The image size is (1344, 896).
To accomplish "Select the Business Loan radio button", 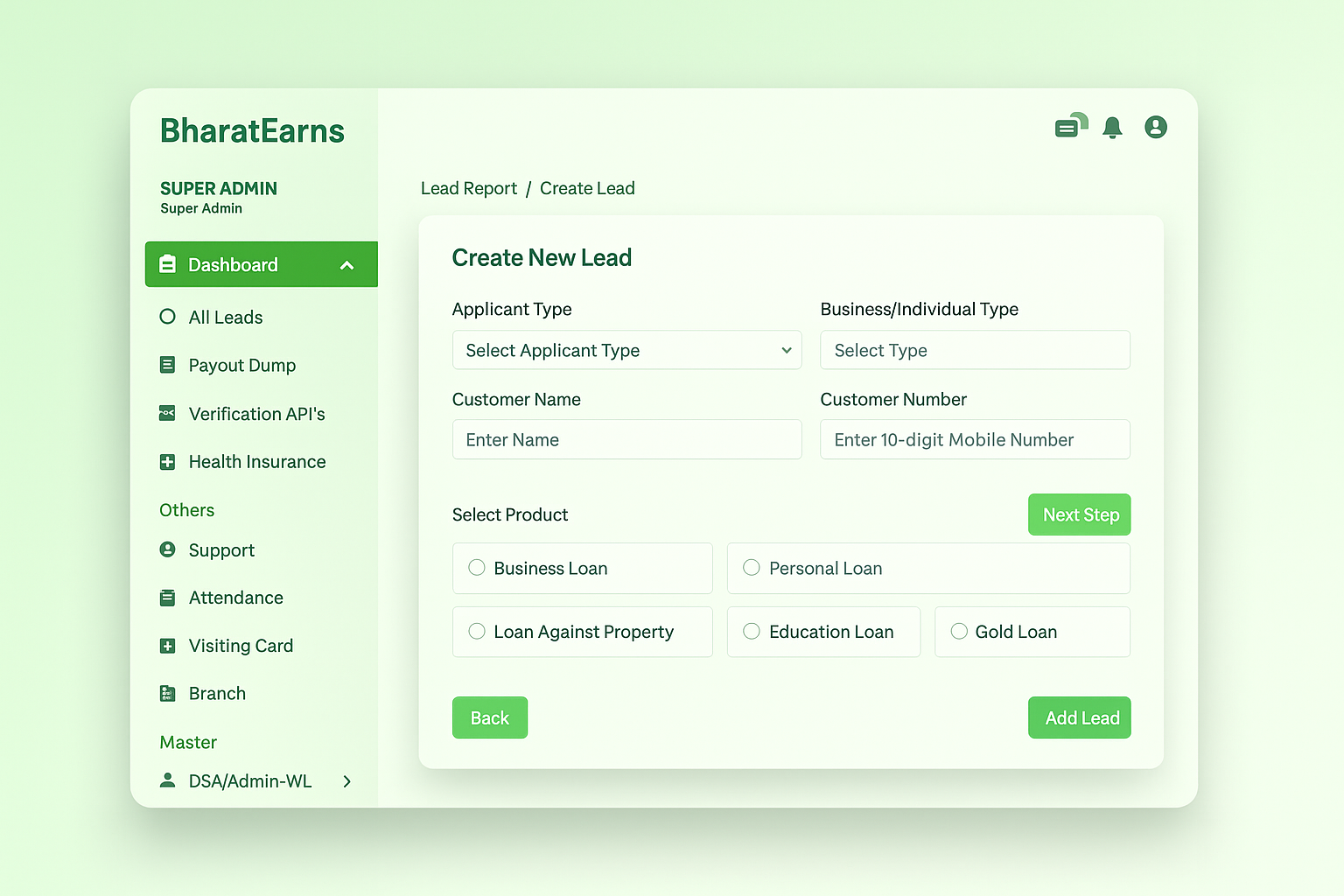I will (476, 567).
